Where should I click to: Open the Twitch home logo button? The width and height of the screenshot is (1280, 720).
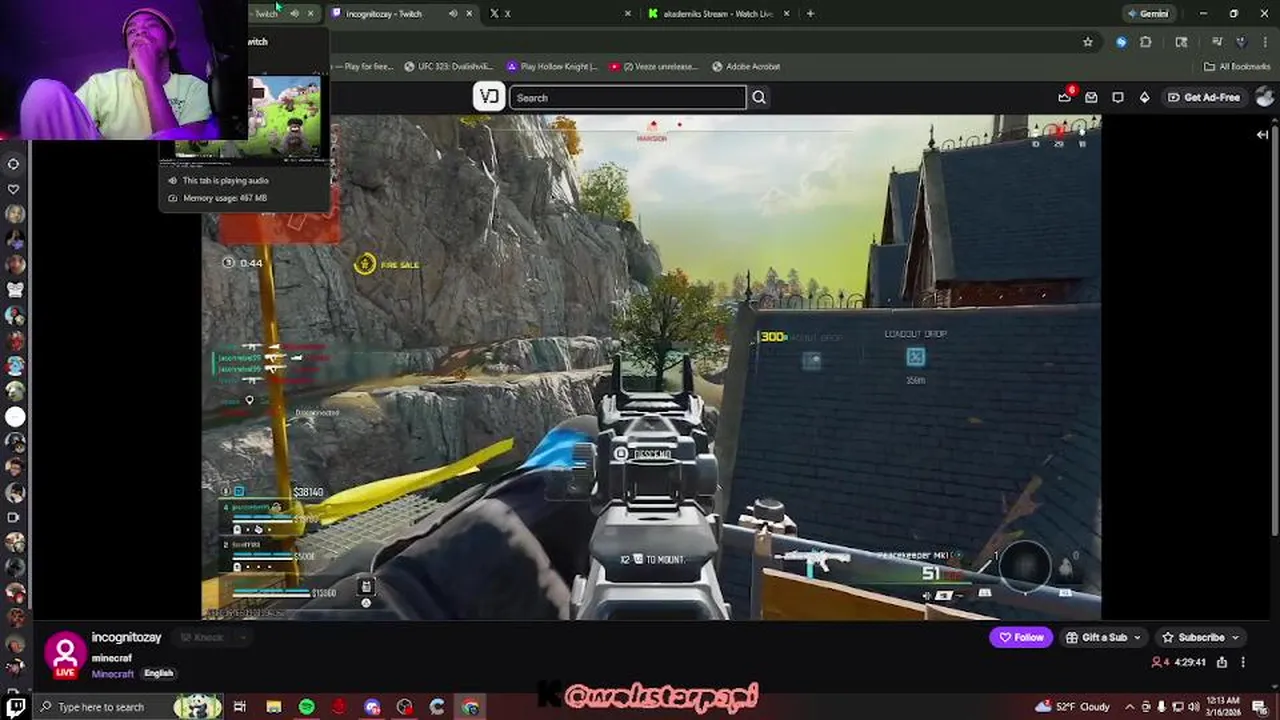tap(489, 97)
